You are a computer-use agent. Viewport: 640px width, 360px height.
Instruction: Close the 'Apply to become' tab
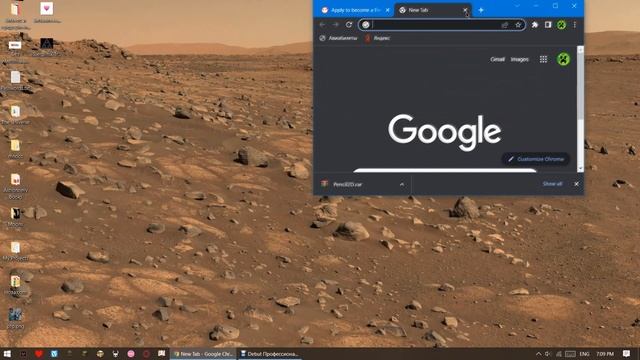click(x=387, y=10)
